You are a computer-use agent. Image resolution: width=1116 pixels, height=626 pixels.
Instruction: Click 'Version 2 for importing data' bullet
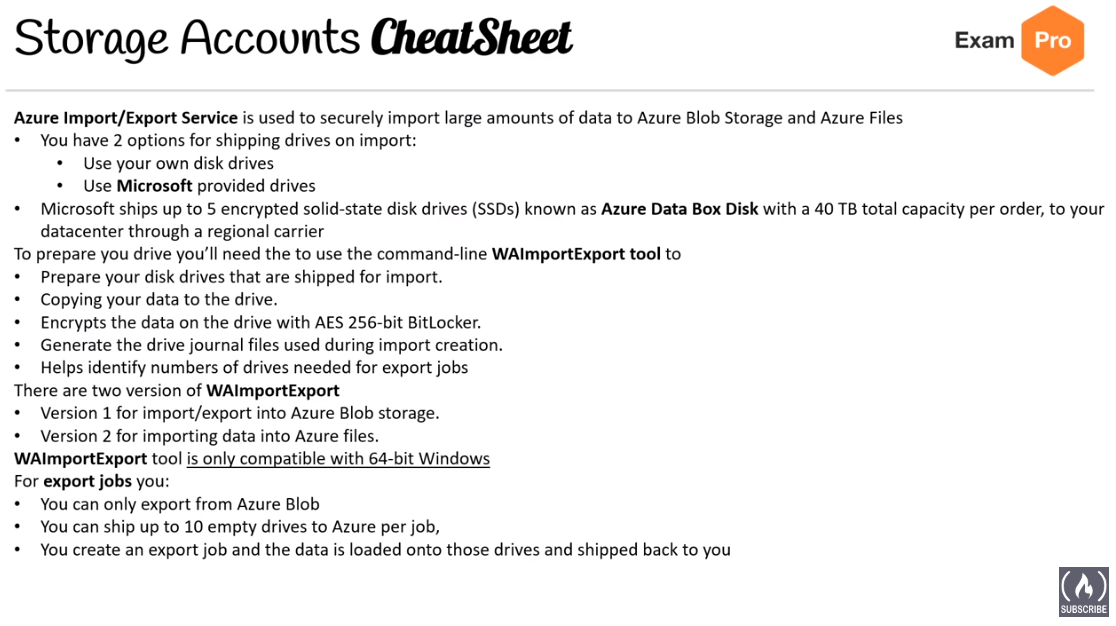click(209, 436)
